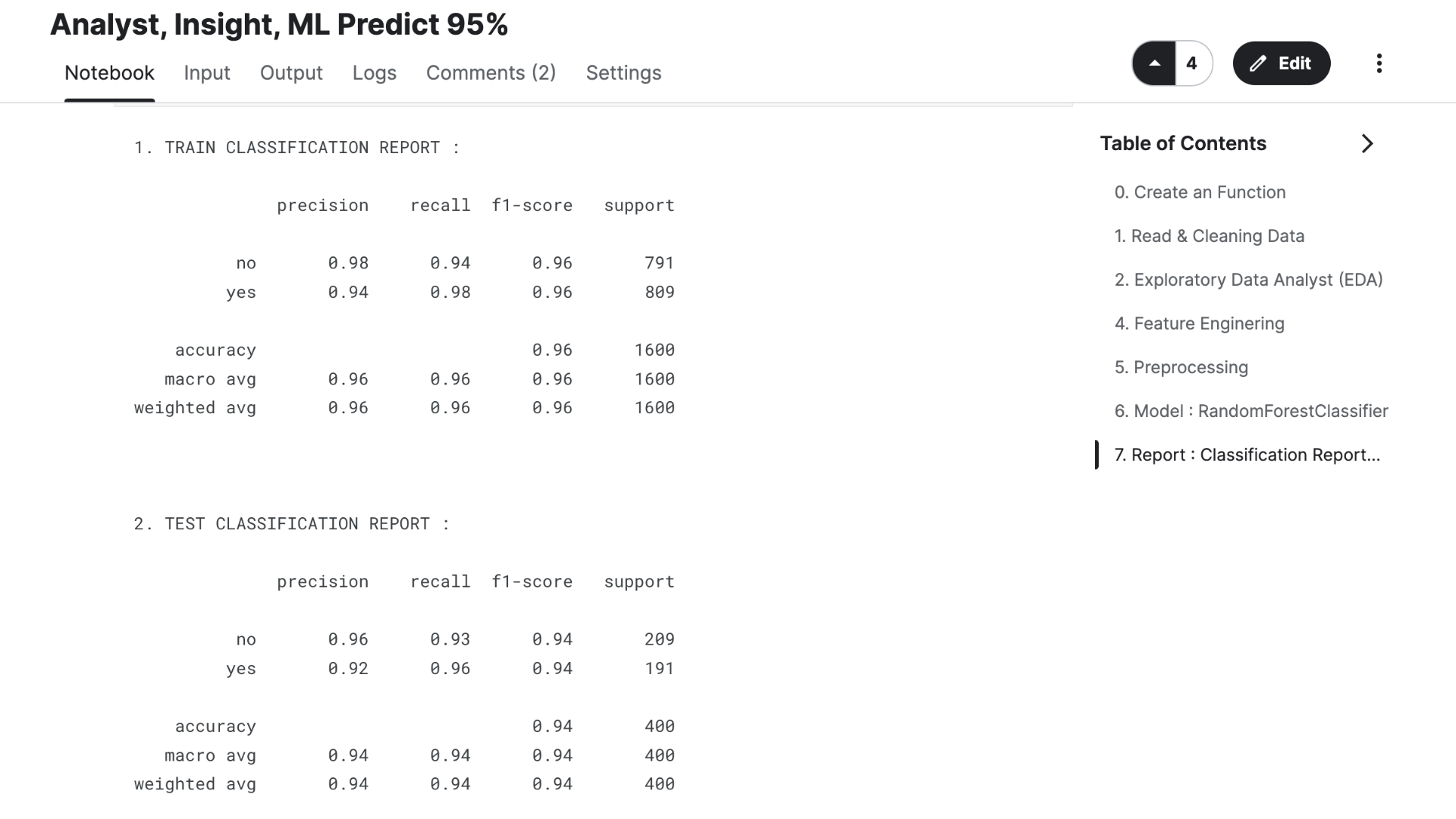This screenshot has width=1456, height=819.
Task: Switch to the Input tab
Action: click(x=206, y=73)
